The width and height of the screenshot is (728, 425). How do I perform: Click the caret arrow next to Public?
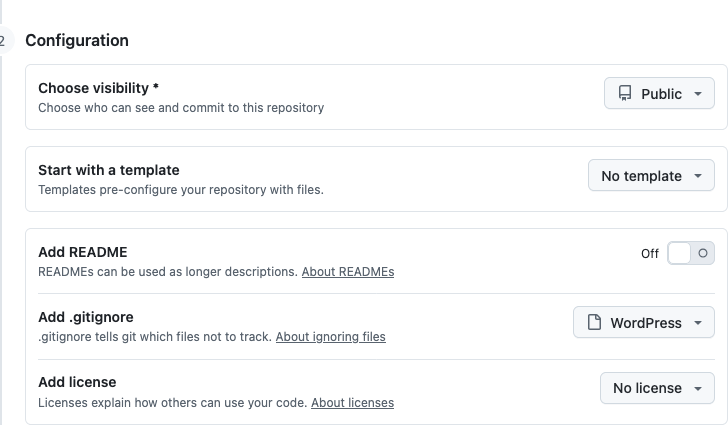point(698,94)
